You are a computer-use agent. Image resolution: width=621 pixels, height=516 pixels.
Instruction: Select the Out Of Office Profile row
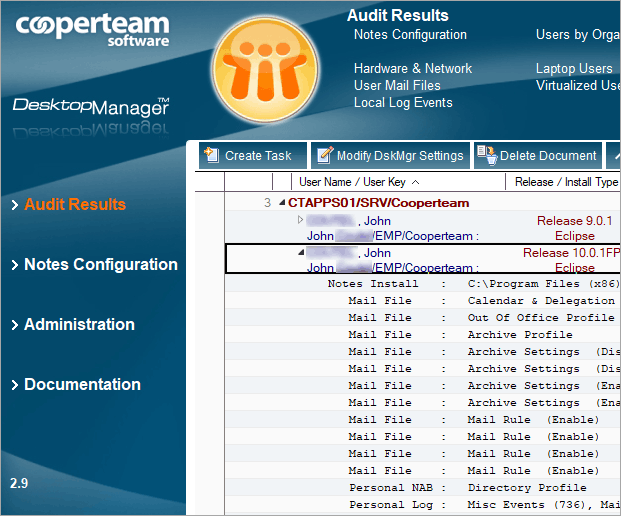pyautogui.click(x=422, y=318)
